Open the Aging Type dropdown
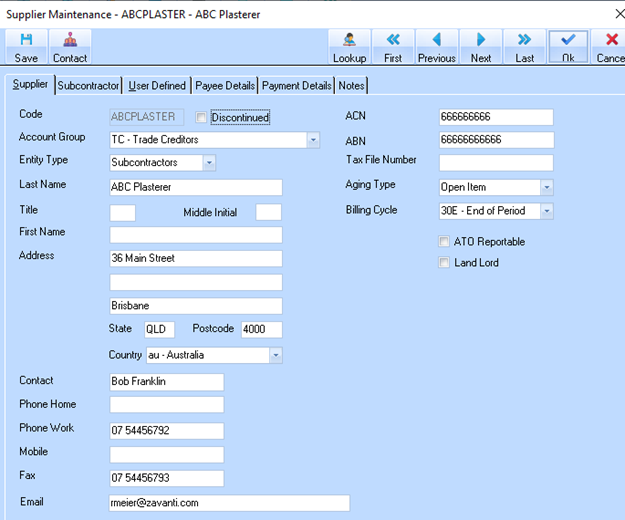The width and height of the screenshot is (625, 520). (546, 187)
